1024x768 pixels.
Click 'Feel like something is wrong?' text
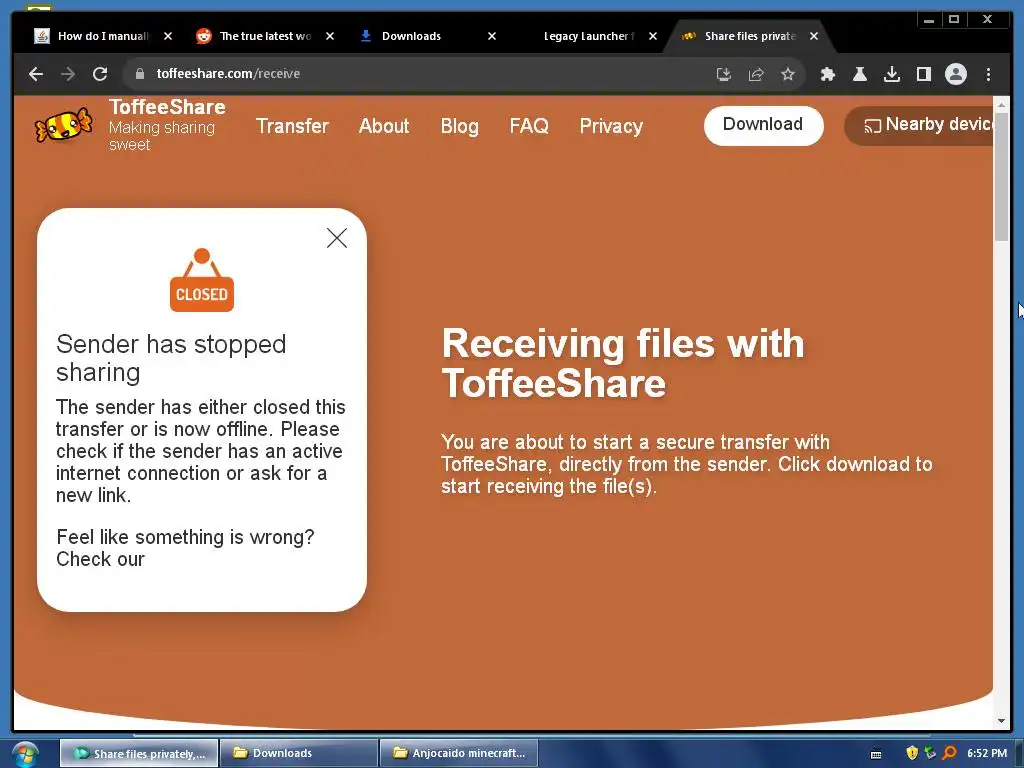click(185, 537)
